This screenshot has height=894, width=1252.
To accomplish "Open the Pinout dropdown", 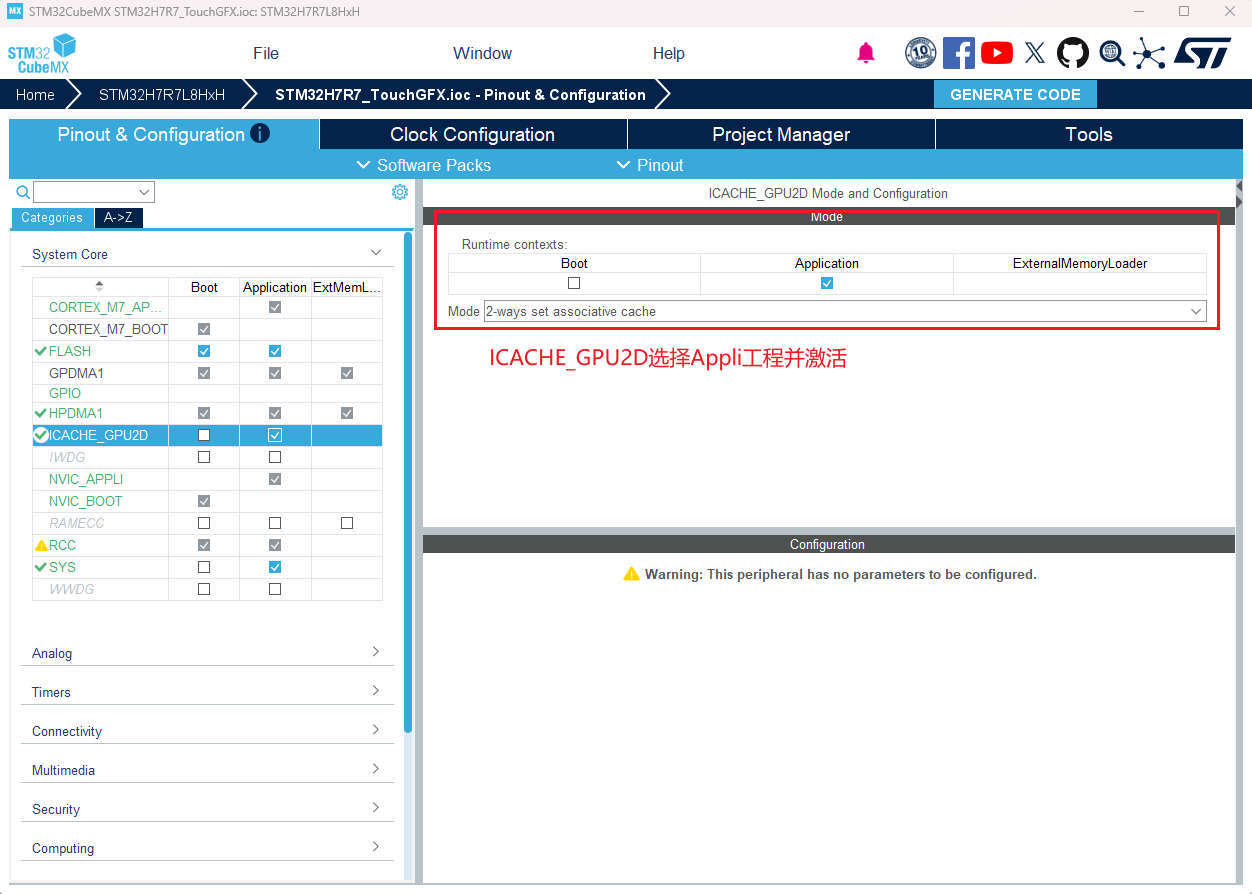I will click(x=650, y=165).
